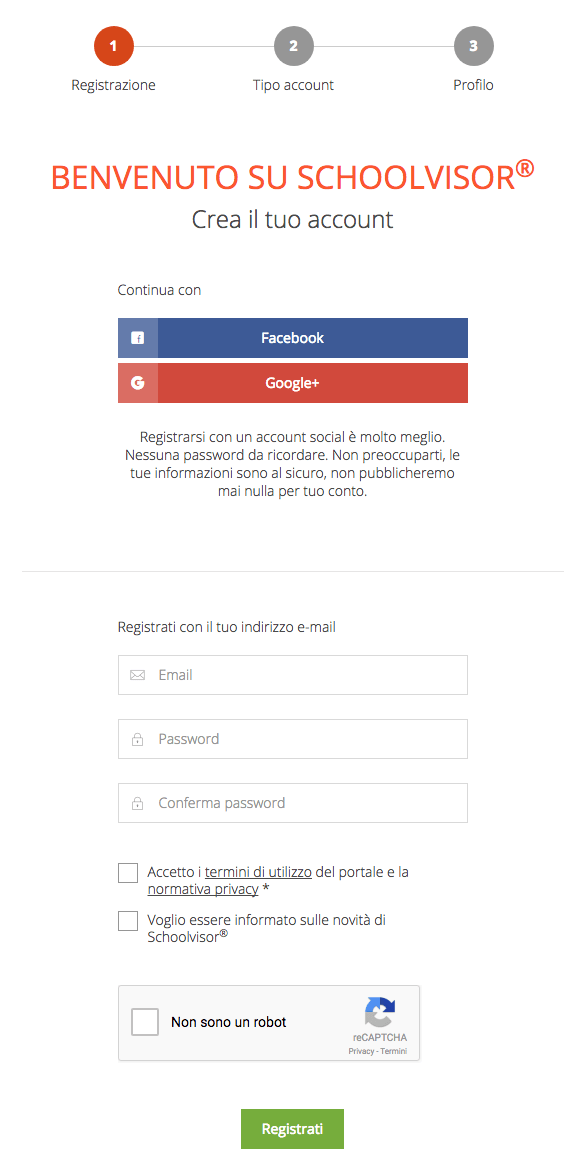Open the reCAPTCHA Privacy link

coord(361,1052)
